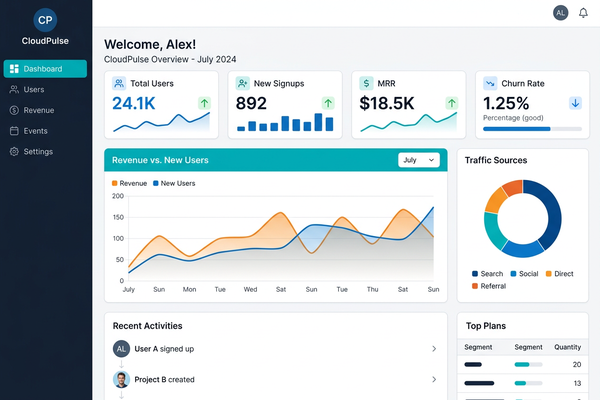This screenshot has height=400, width=600.
Task: Toggle the Revenue legend series
Action: tap(130, 183)
